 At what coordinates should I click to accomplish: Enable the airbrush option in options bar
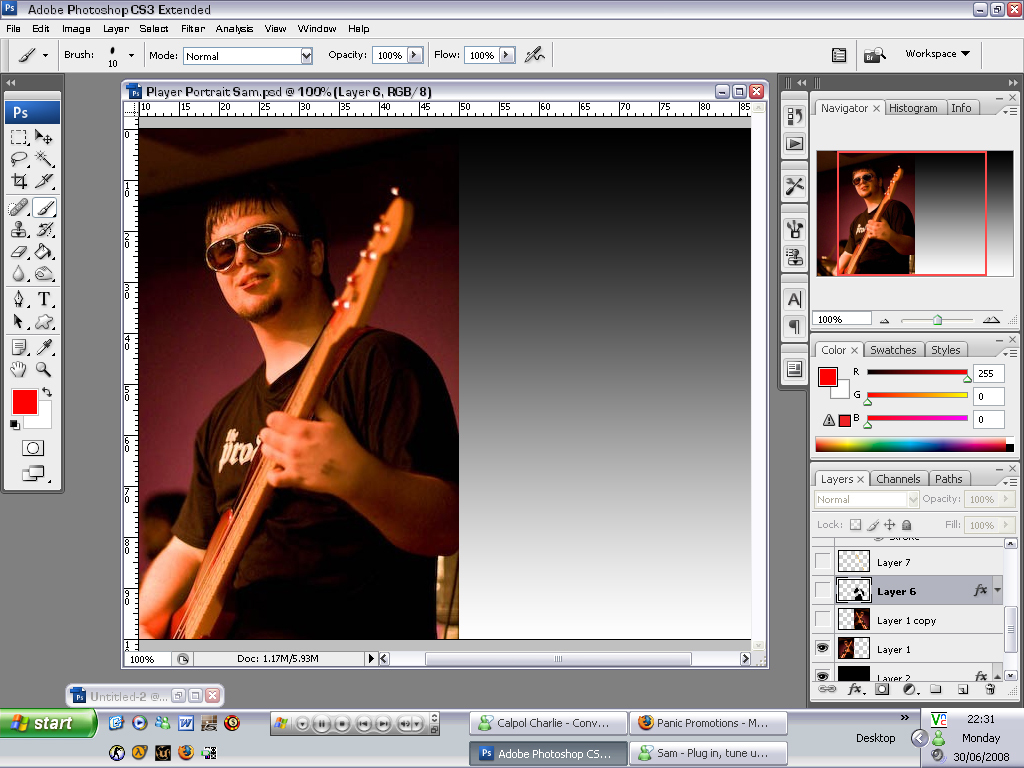pyautogui.click(x=535, y=55)
